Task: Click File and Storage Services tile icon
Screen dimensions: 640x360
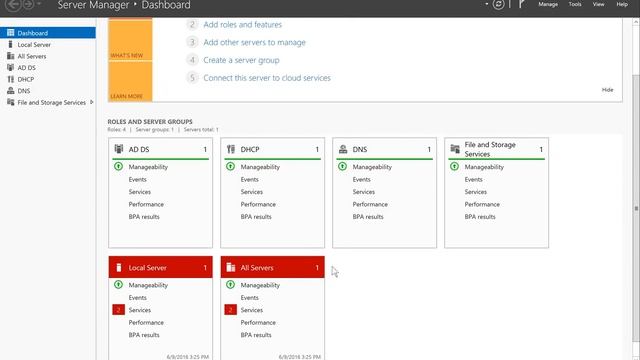Action: [x=455, y=149]
